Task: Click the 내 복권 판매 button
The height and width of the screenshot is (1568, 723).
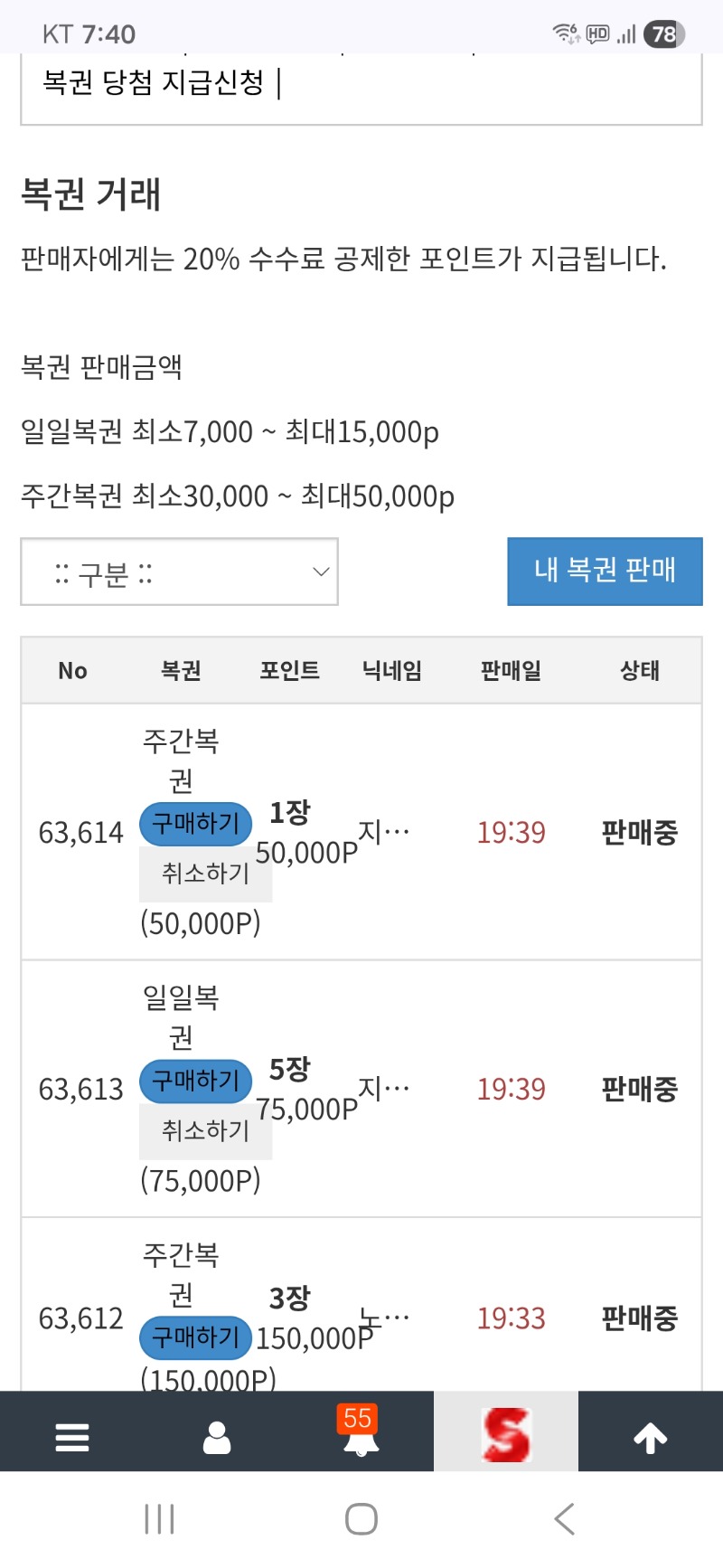Action: (x=605, y=571)
